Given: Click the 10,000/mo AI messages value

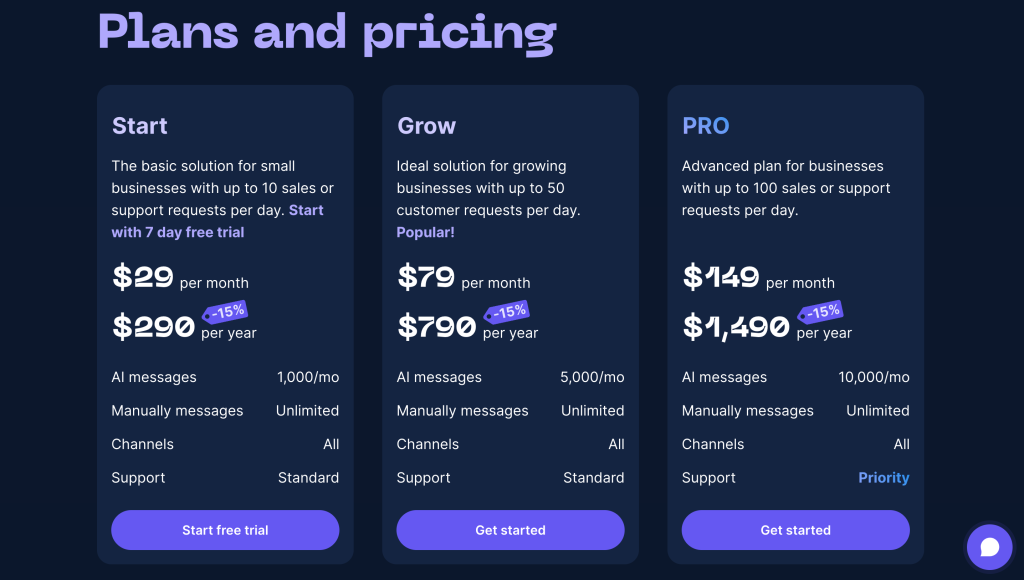Looking at the screenshot, I should pos(874,377).
